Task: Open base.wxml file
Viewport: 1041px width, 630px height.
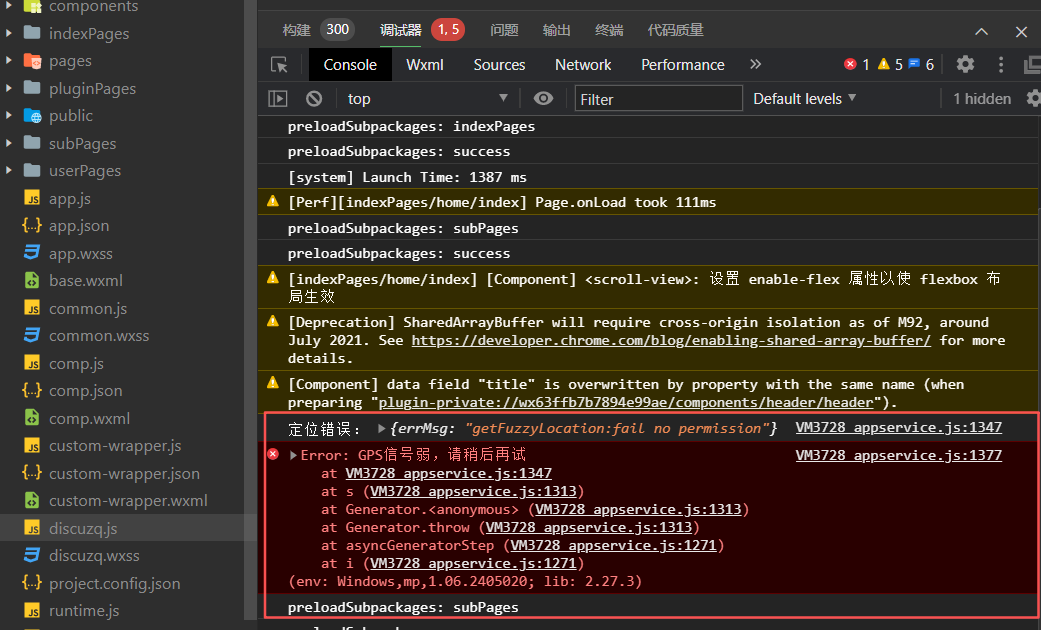Action: 86,281
